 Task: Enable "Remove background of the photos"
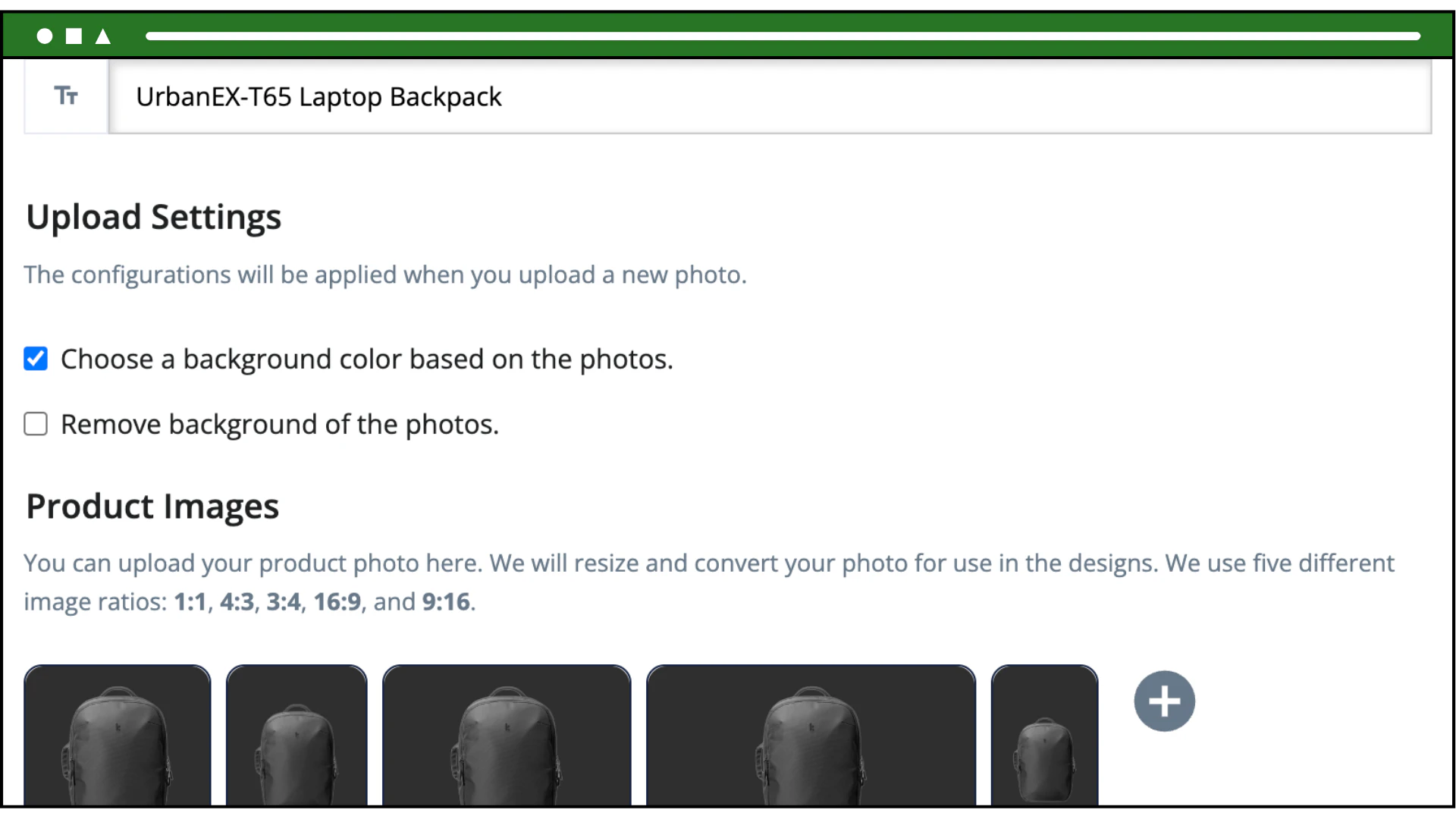point(36,424)
